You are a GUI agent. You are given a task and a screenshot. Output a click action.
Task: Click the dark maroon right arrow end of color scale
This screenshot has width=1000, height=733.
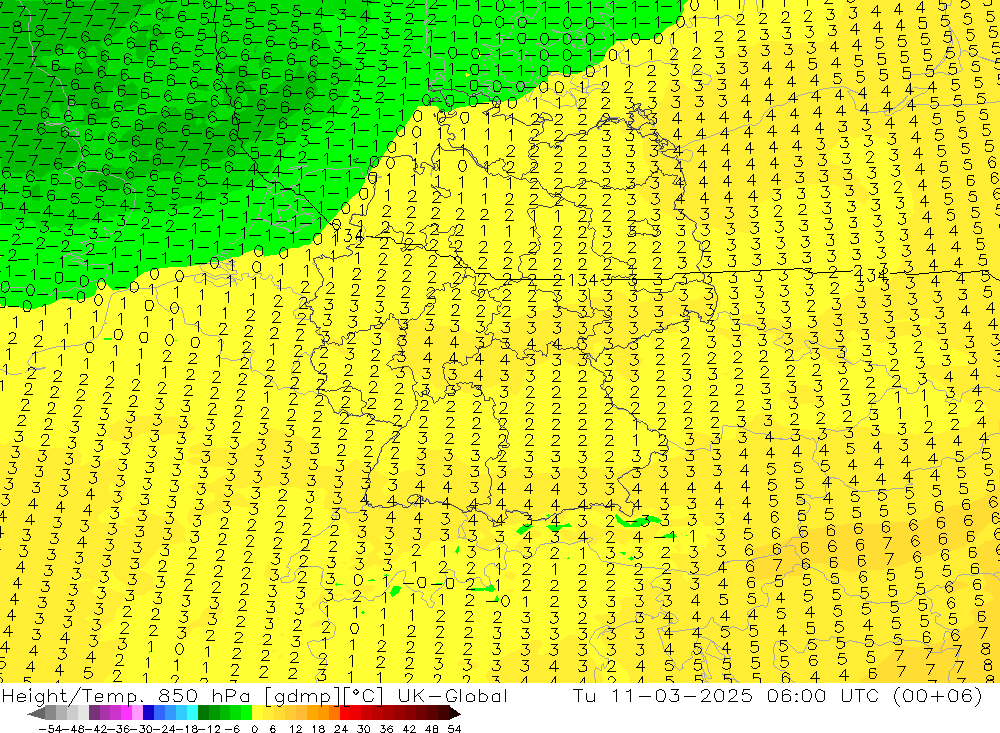(454, 713)
